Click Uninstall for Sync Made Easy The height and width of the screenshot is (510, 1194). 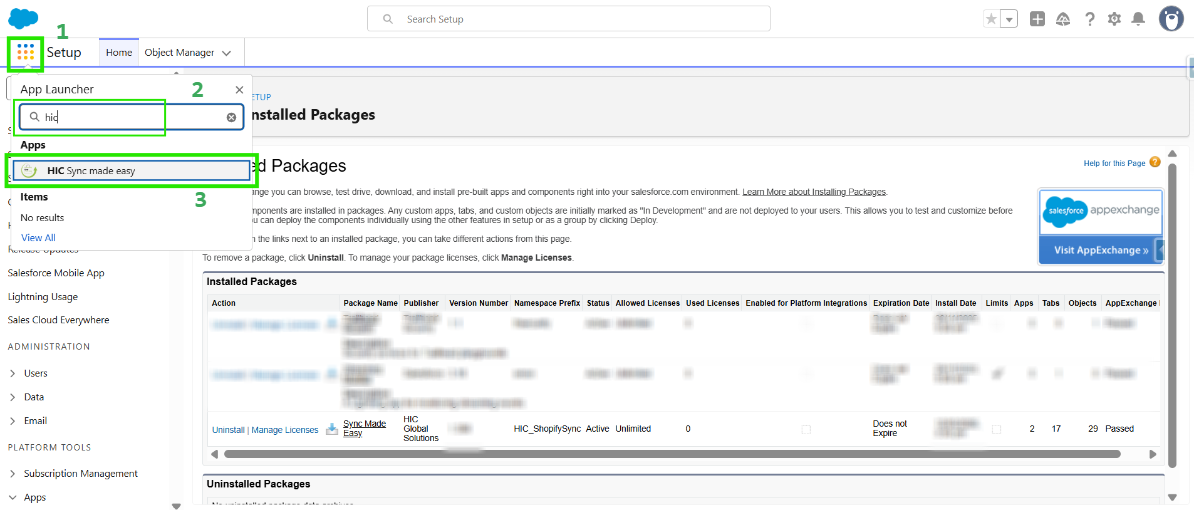tap(228, 429)
